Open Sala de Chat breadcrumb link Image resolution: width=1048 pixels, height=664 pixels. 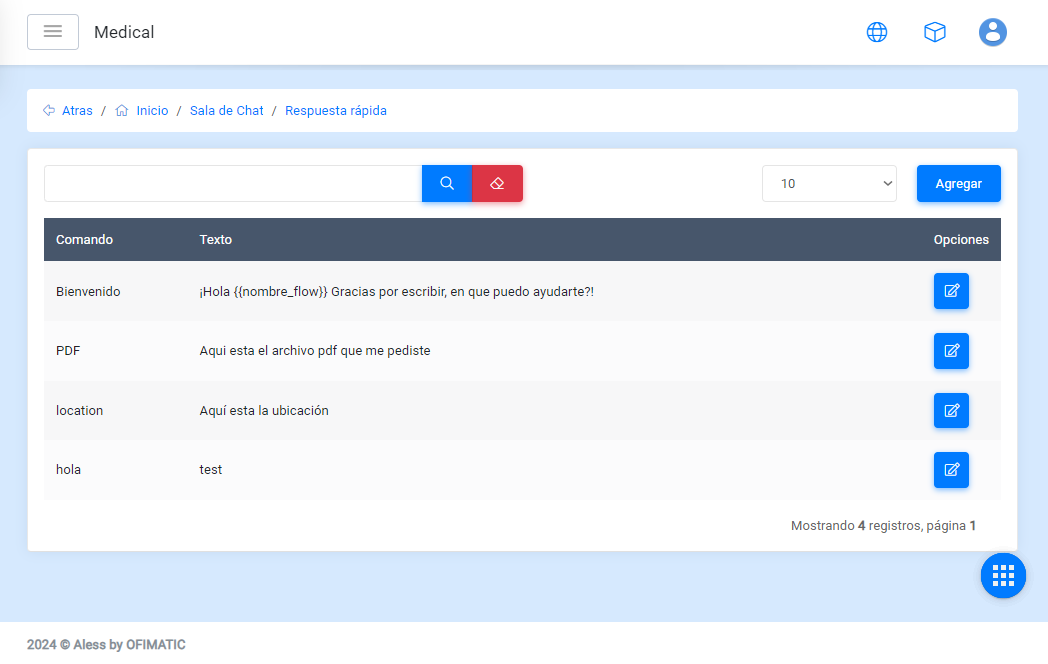tap(227, 111)
